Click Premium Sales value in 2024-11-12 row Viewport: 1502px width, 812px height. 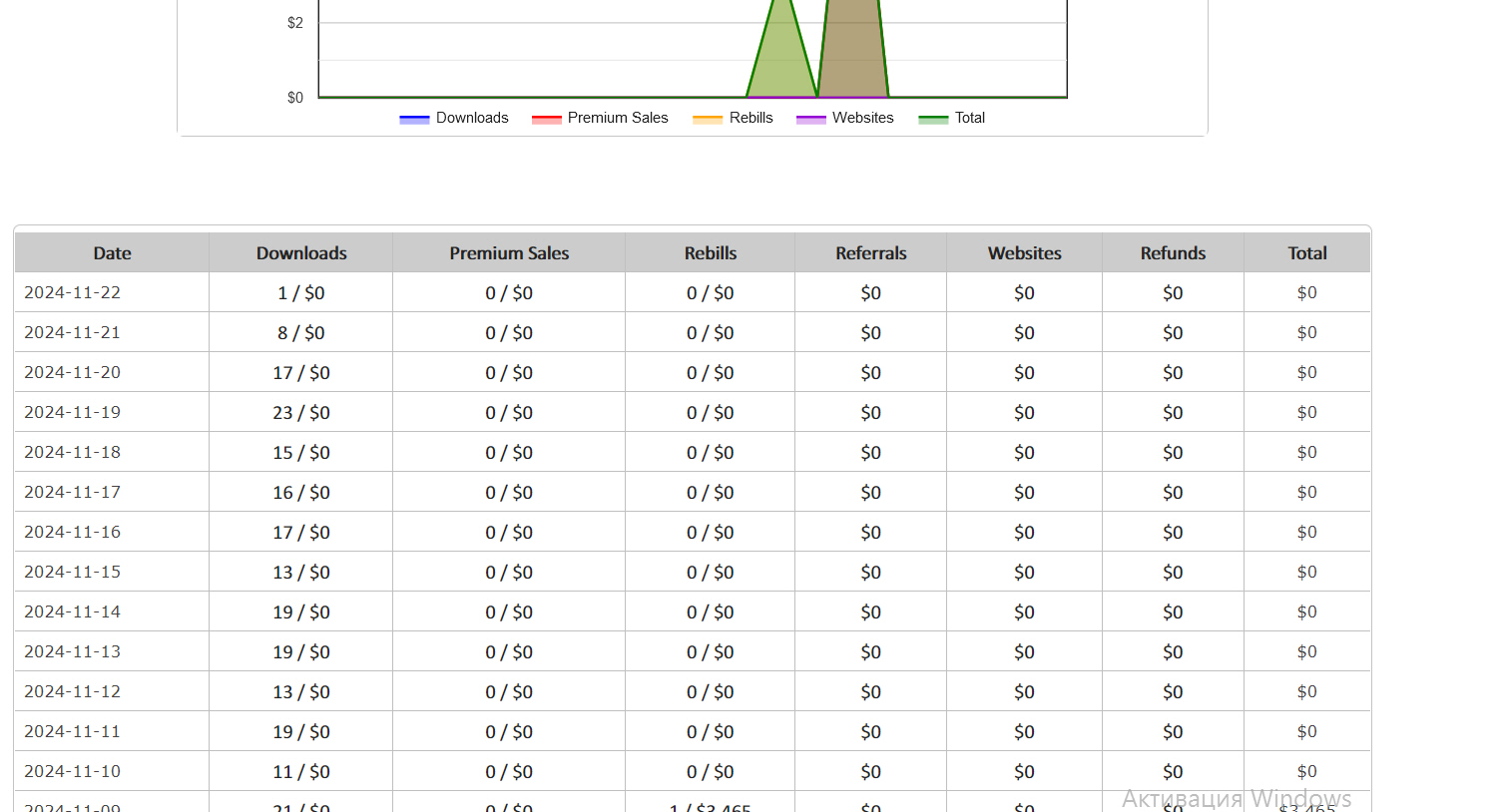coord(509,692)
